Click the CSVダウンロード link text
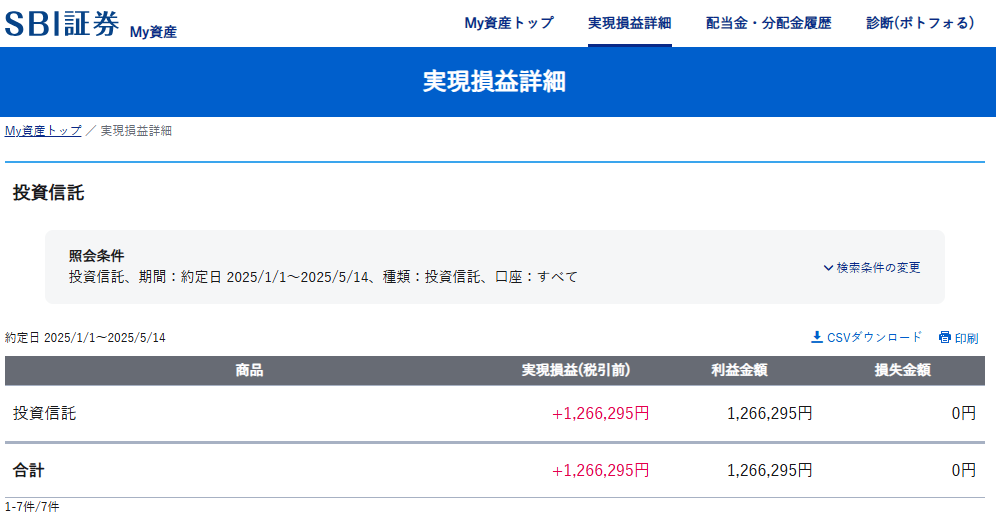Image resolution: width=996 pixels, height=518 pixels. pos(874,338)
